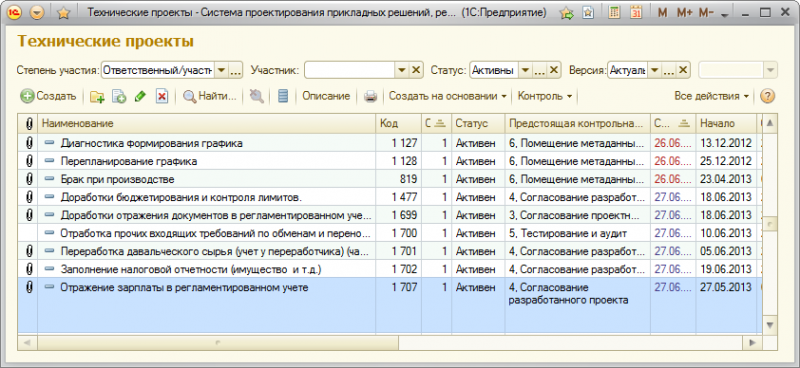The width and height of the screenshot is (800, 368).
Task: Click horizontal scrollbar right arrow
Action: pos(752,343)
